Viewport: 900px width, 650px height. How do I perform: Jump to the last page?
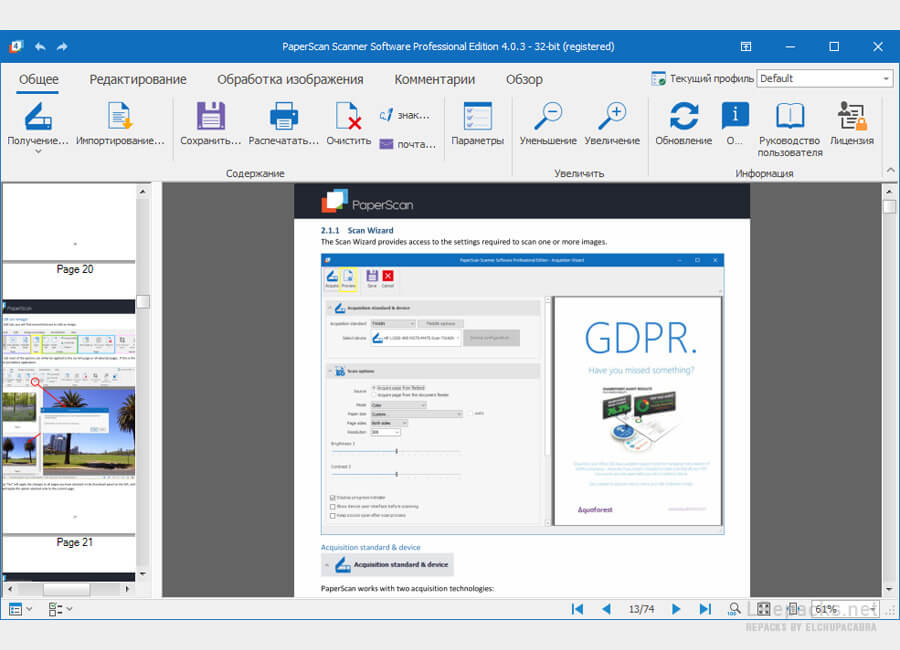tap(705, 609)
